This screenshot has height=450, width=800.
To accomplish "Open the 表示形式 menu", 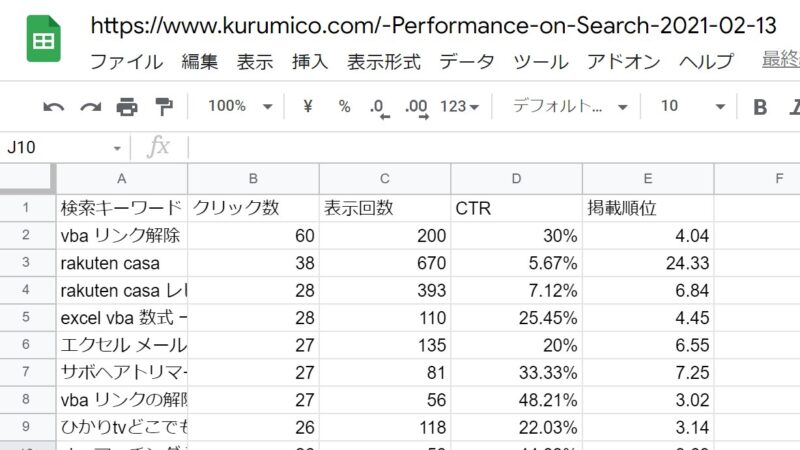I will coord(384,62).
